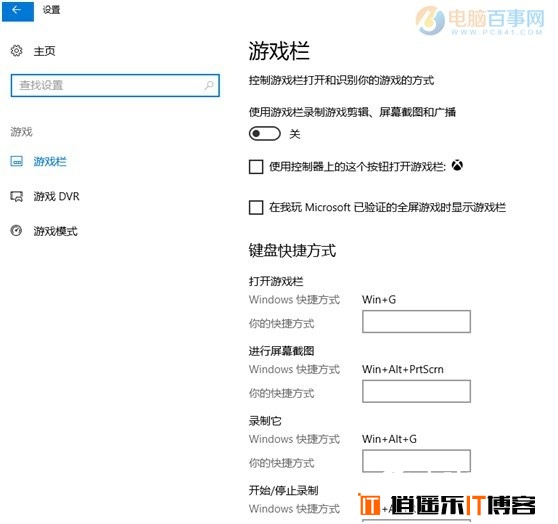Screen dimensions: 558x524
Task: Click the 键盘快捷方式 section heading
Action: 292,251
